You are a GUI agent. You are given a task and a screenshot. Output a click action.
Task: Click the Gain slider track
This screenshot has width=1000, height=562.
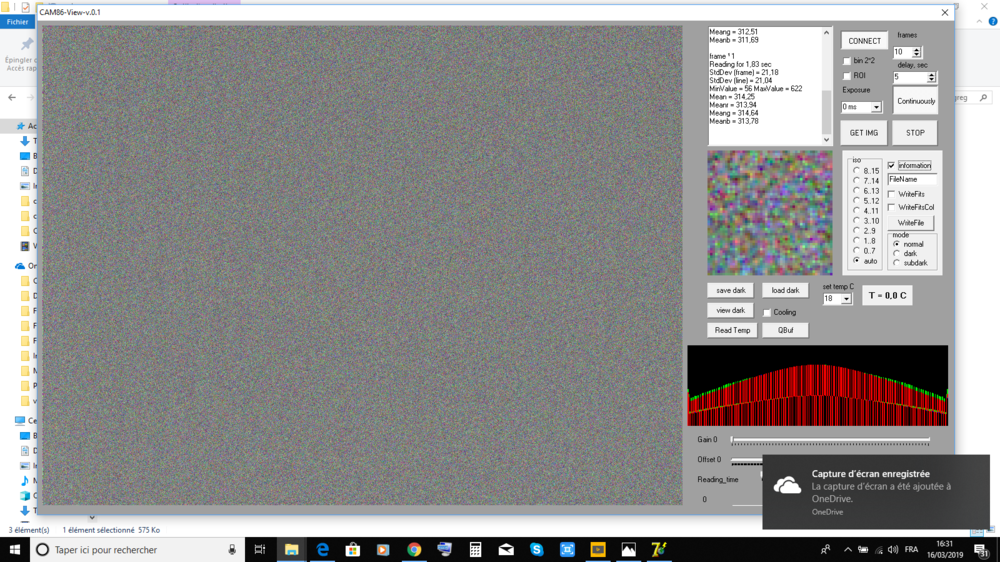pyautogui.click(x=830, y=440)
